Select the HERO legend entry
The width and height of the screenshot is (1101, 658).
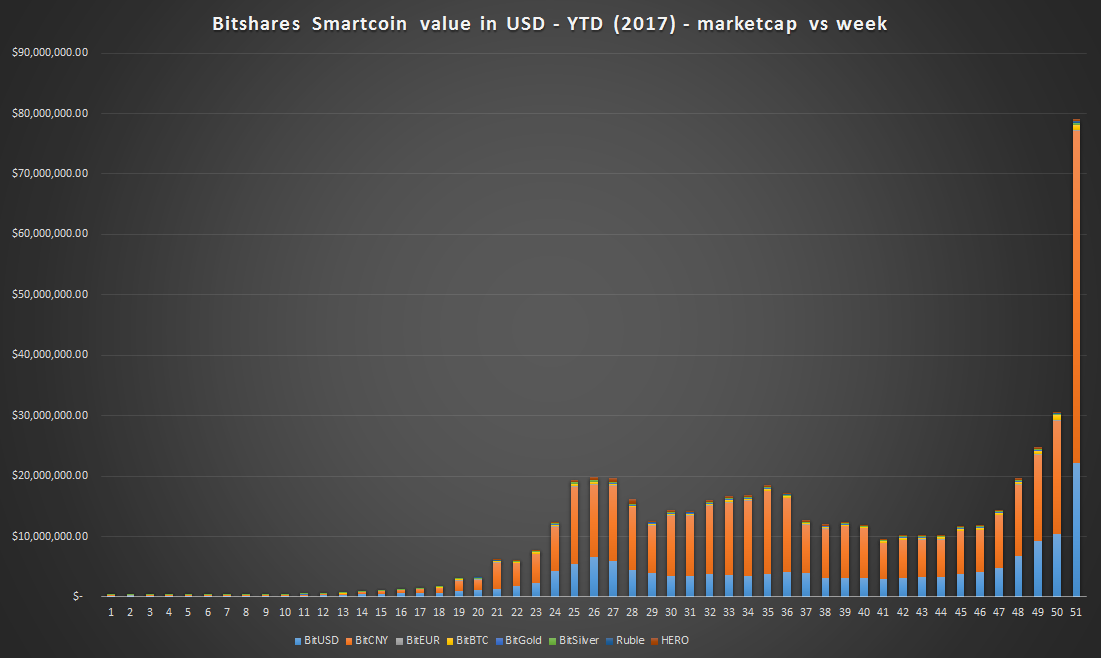click(x=670, y=640)
